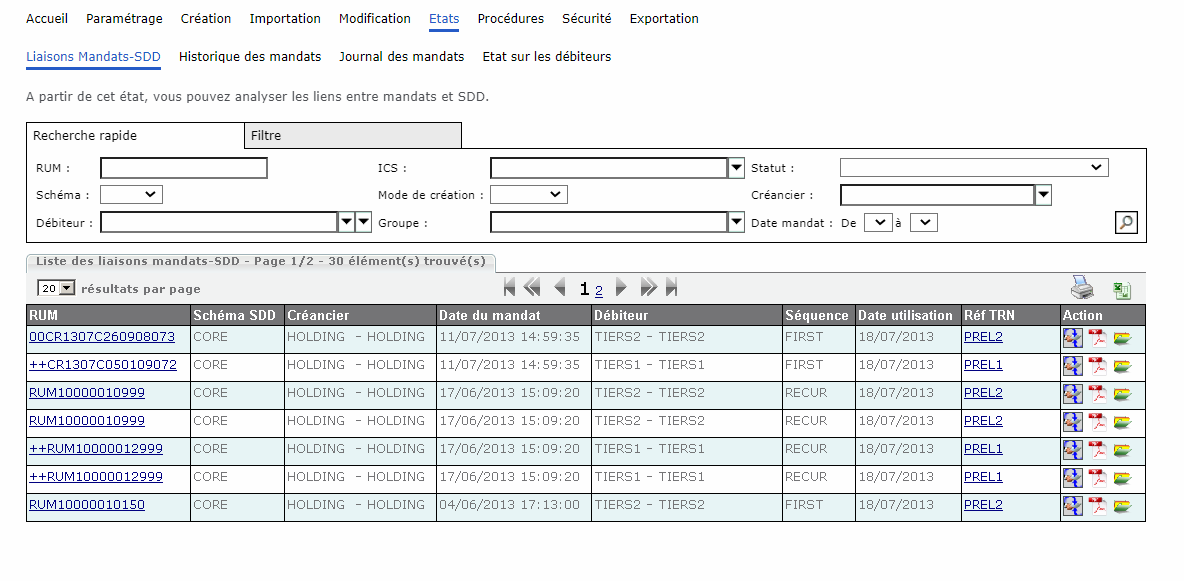Switch to the Filtre tab
This screenshot has width=1184, height=581.
352,136
